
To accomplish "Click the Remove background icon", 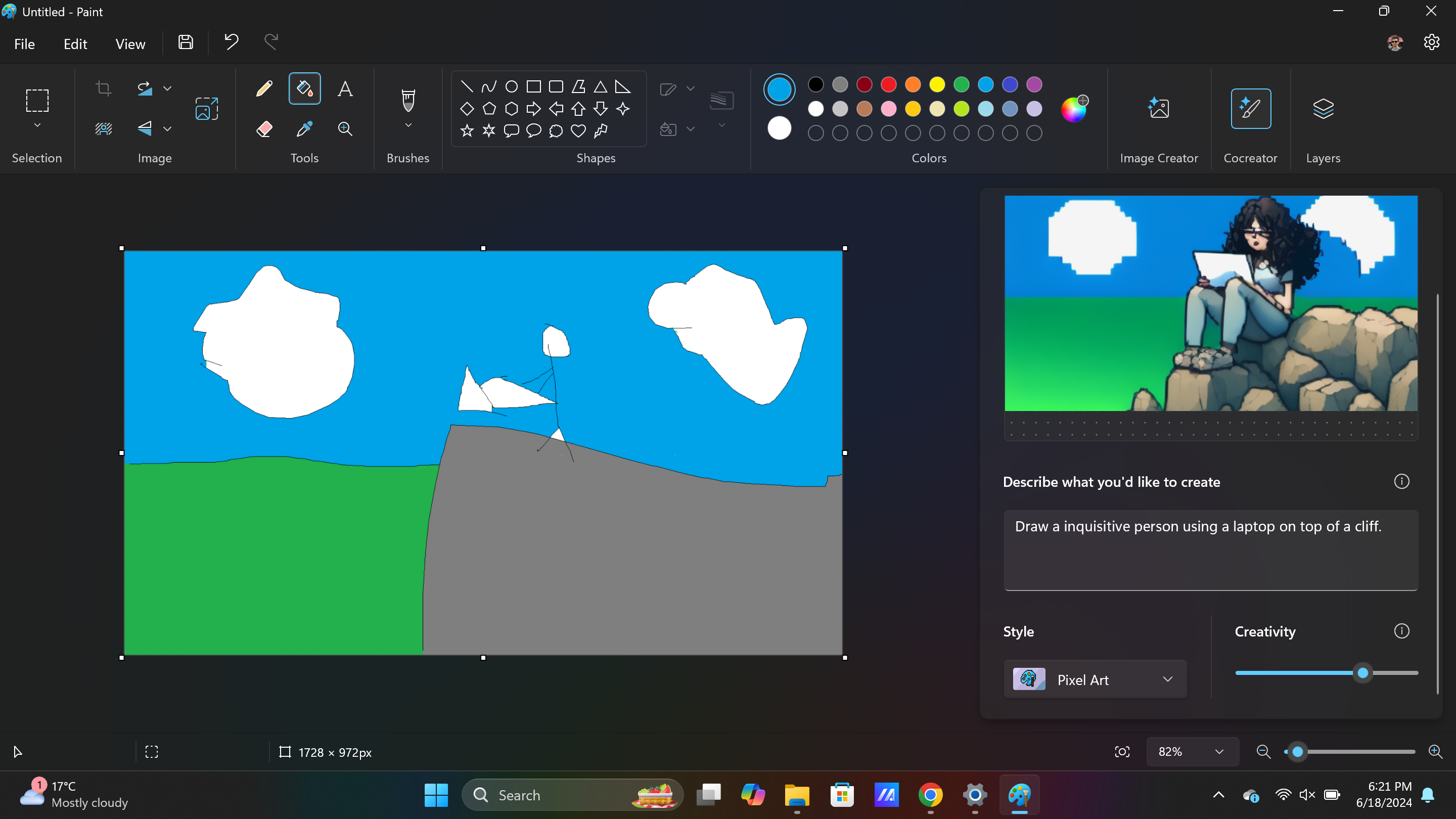I will tap(104, 129).
